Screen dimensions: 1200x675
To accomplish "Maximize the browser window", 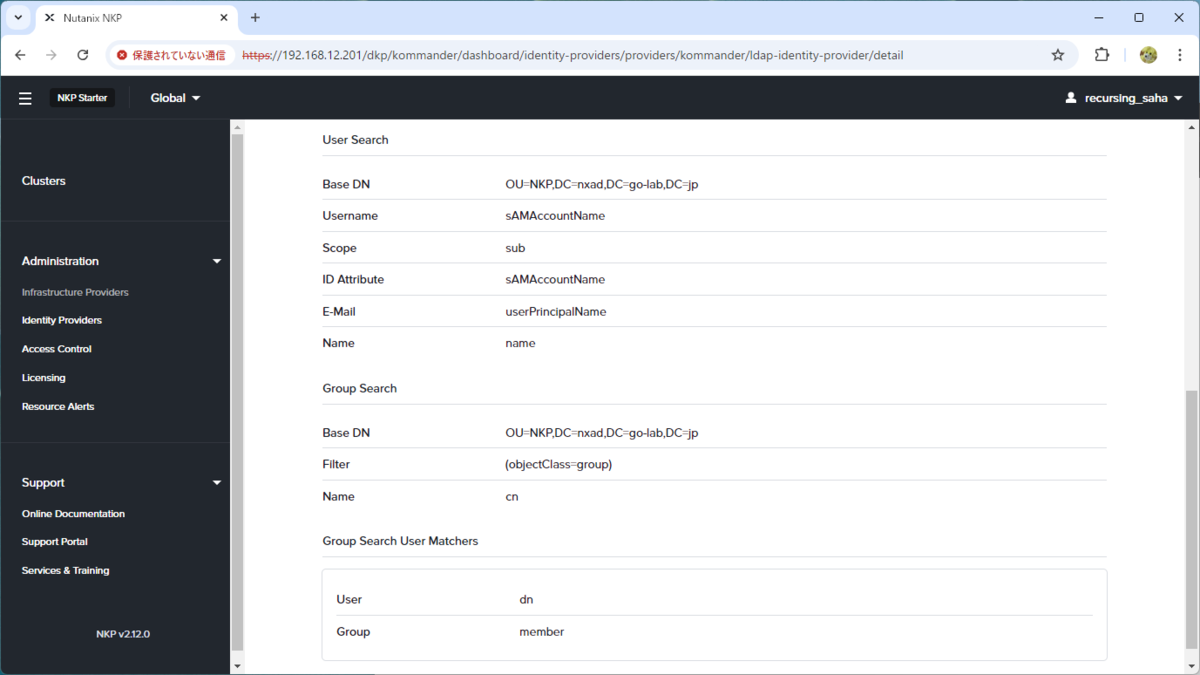I will pyautogui.click(x=1139, y=17).
